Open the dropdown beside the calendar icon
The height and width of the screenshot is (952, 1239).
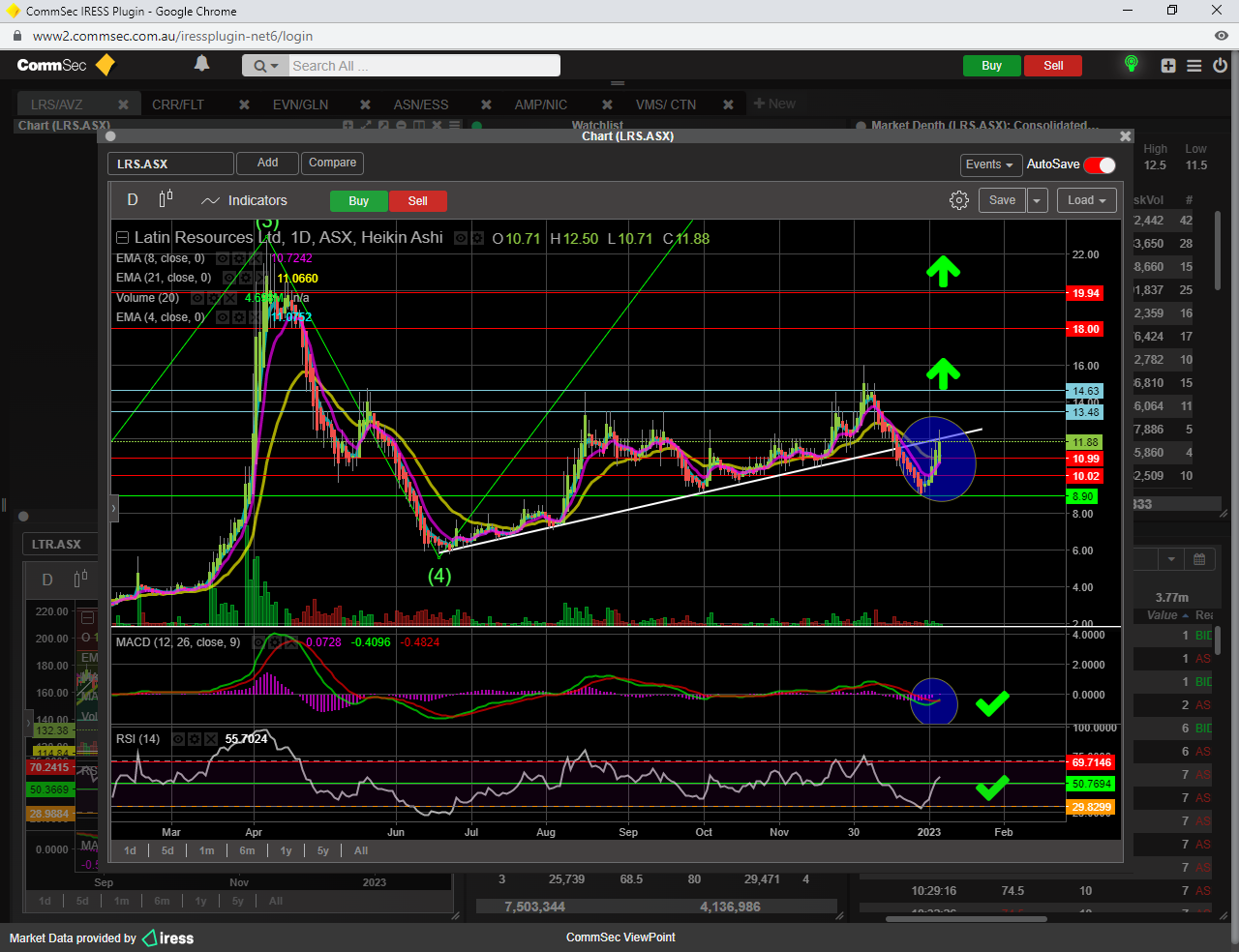click(x=1171, y=559)
